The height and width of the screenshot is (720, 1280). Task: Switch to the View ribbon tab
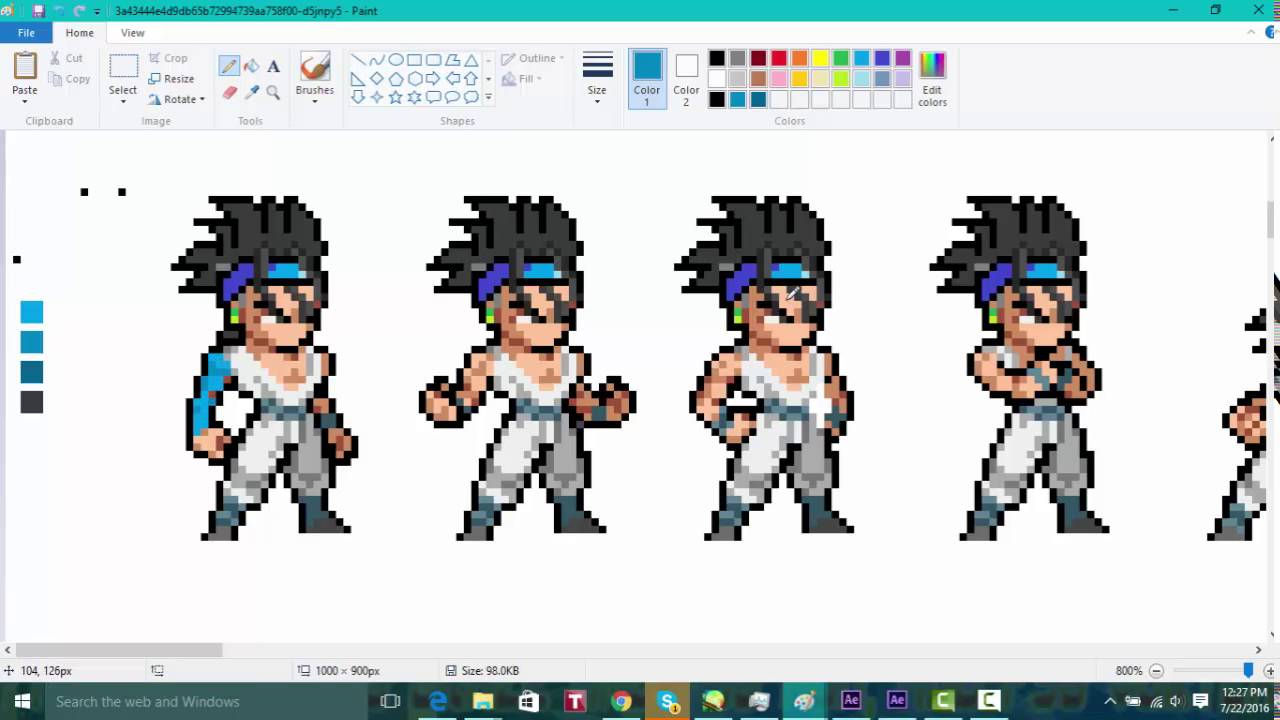click(x=132, y=33)
